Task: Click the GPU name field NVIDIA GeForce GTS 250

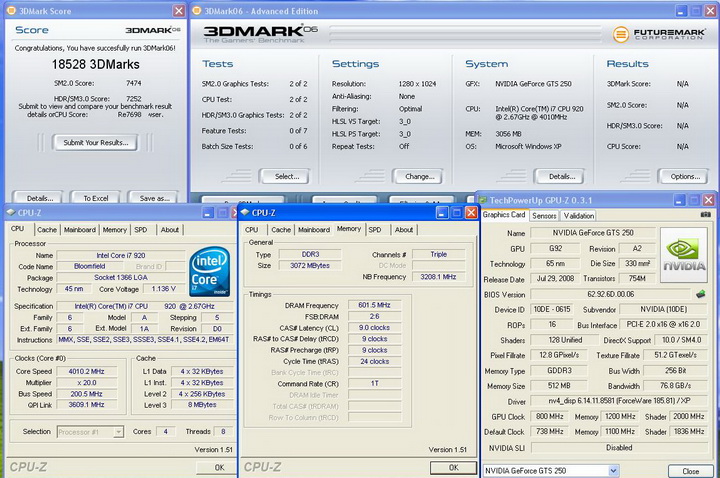Action: [x=593, y=233]
